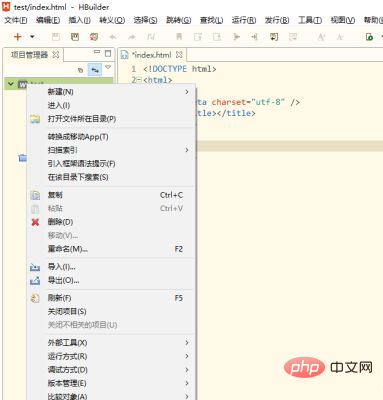Image resolution: width=383 pixels, height=400 pixels.
Task: Expand the 新建(N) submenu in context menu
Action: 111,92
